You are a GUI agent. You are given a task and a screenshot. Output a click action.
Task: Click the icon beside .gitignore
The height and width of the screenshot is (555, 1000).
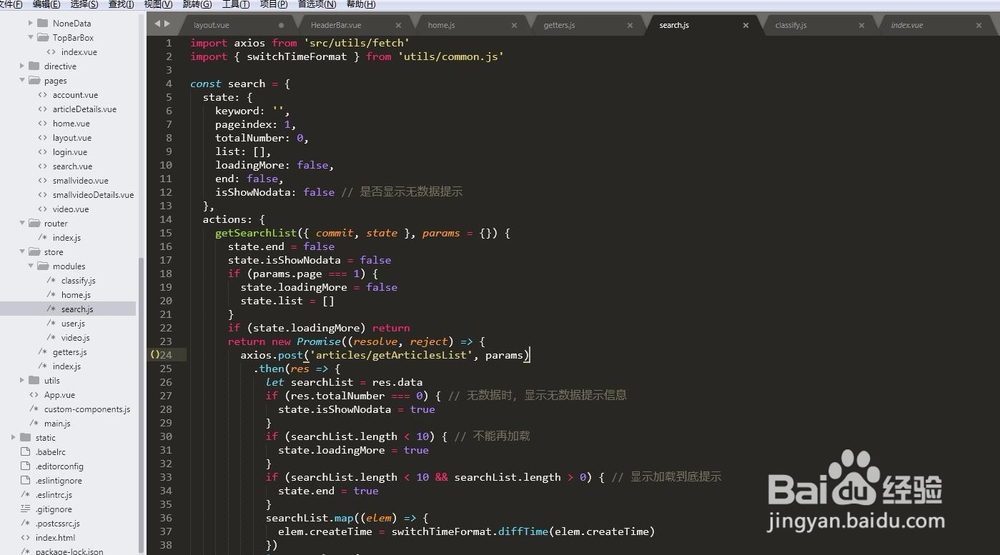(x=26, y=509)
